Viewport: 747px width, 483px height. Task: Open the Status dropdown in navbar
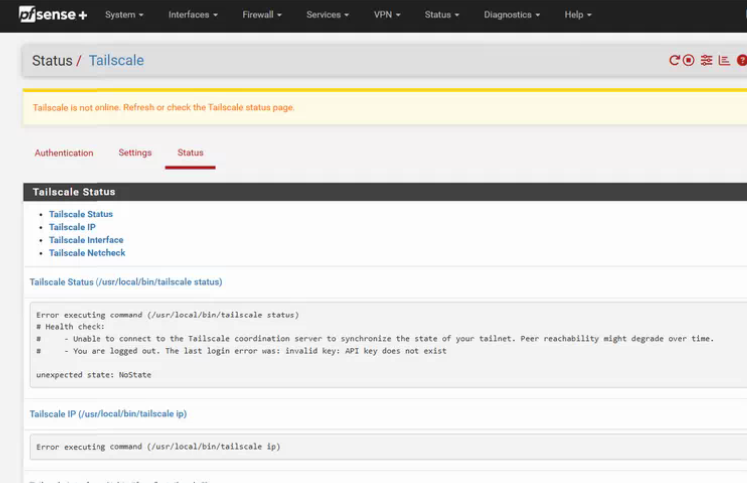click(442, 15)
